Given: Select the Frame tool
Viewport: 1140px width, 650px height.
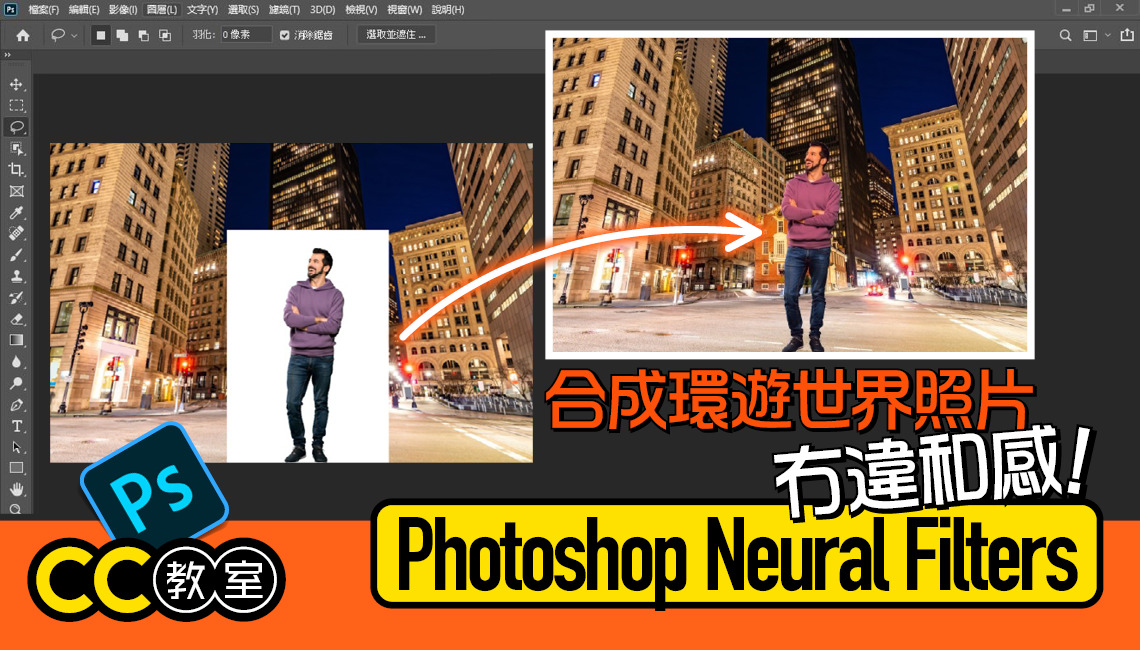Looking at the screenshot, I should click(x=16, y=191).
